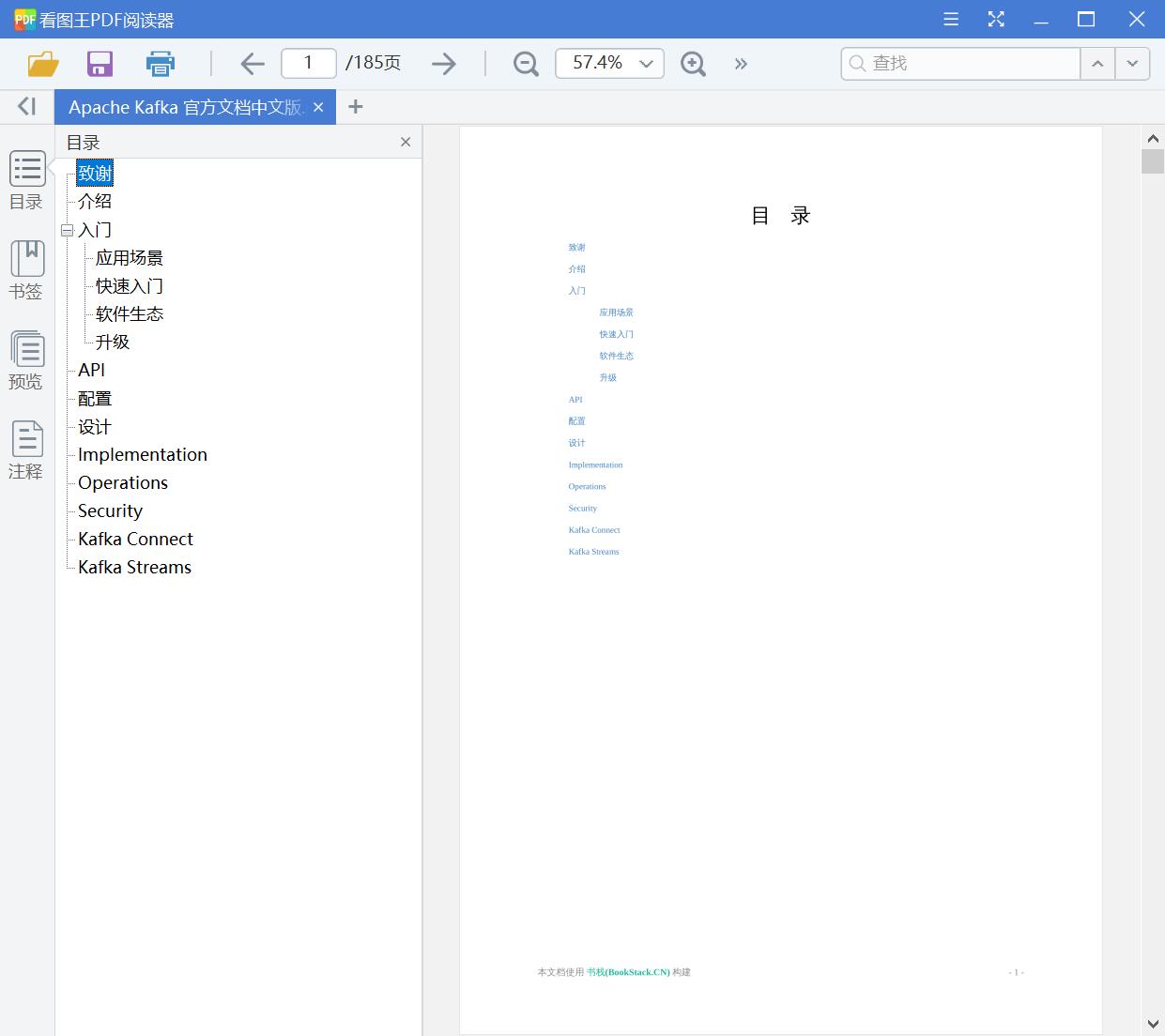
Task: Select Kafka Streams in the outline tree
Action: click(134, 567)
